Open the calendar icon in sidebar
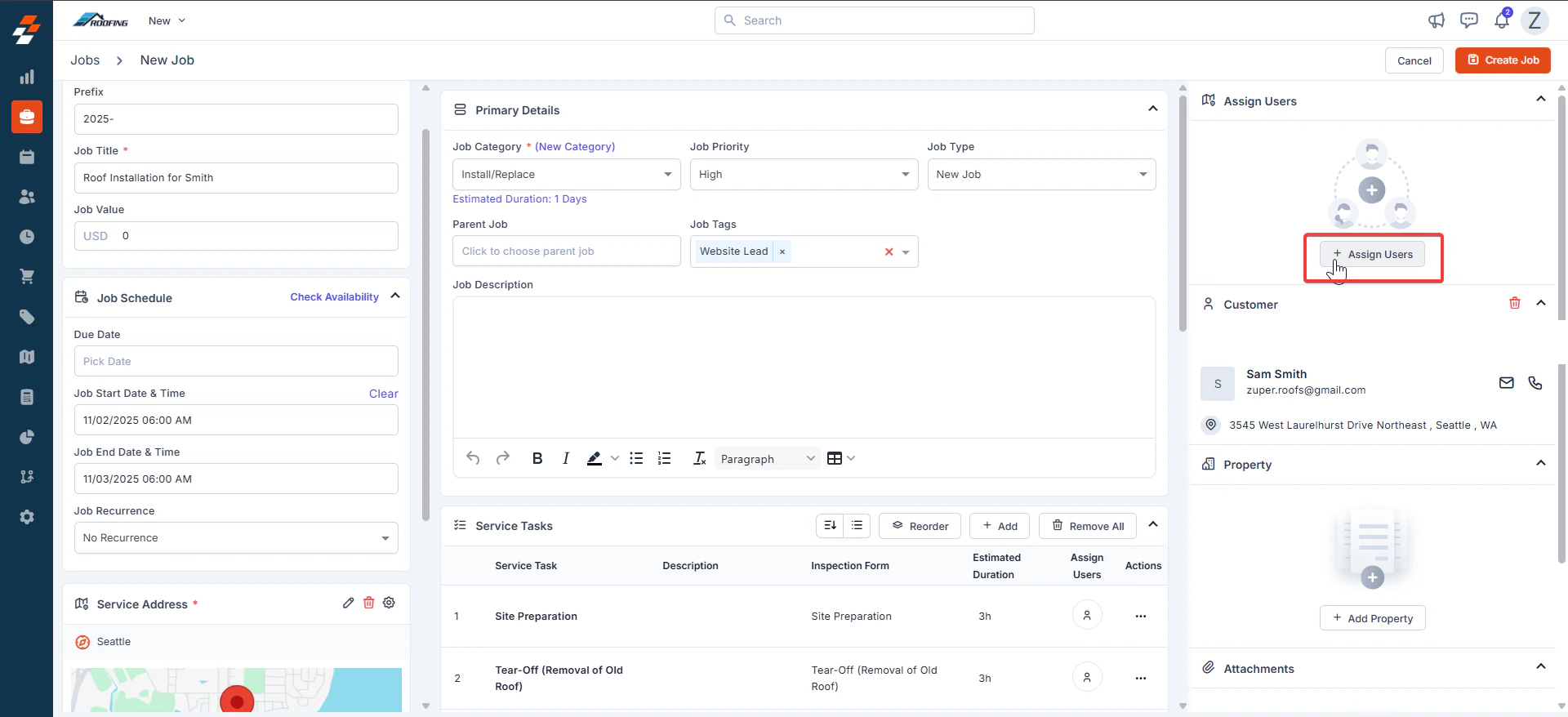The height and width of the screenshot is (717, 1568). [27, 157]
